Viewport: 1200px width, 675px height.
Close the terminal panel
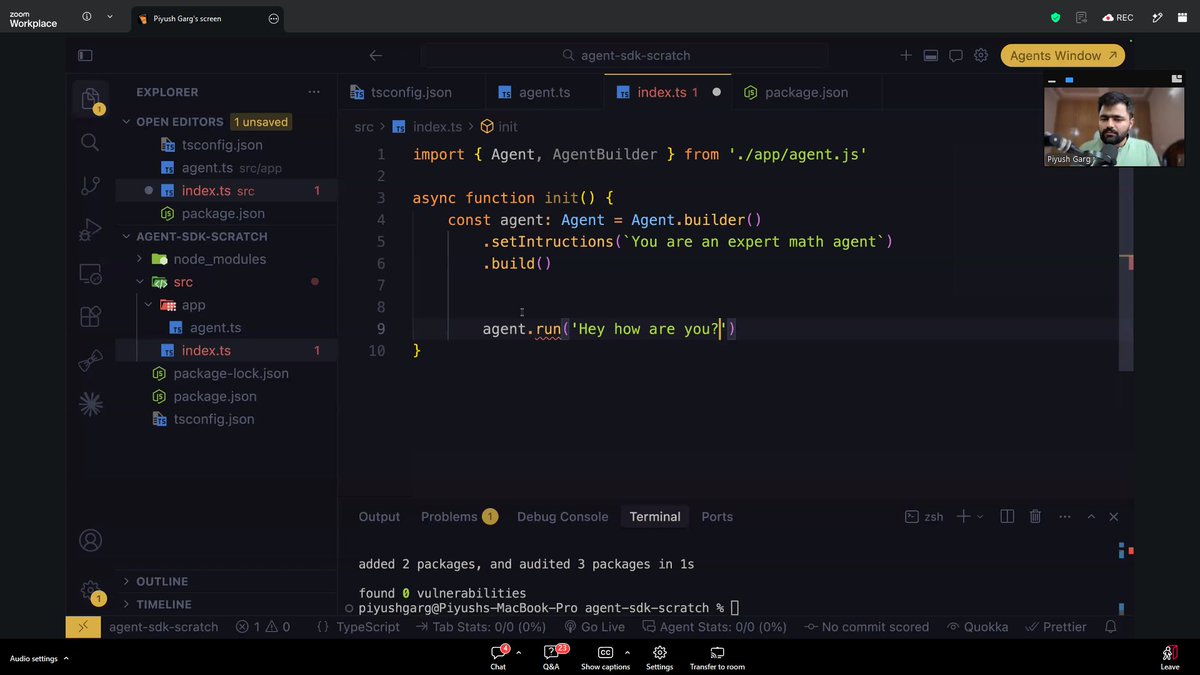[x=1113, y=517]
